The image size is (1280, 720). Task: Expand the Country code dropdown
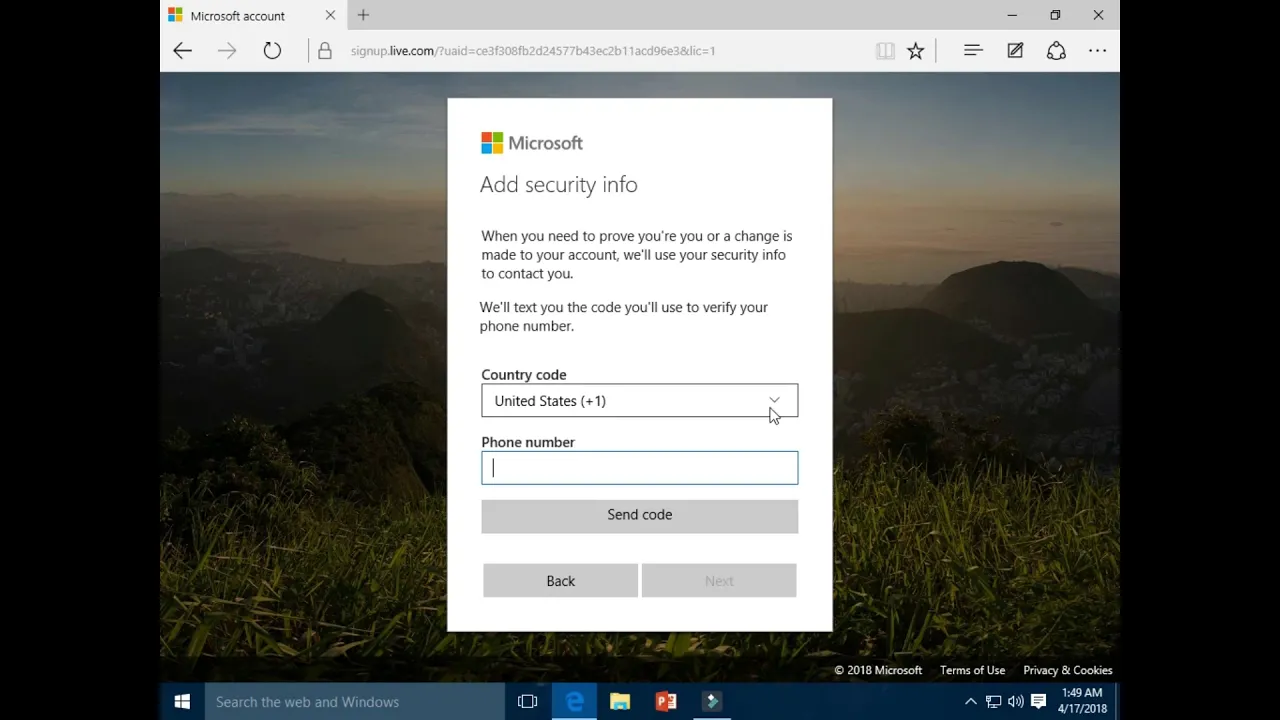(x=640, y=401)
